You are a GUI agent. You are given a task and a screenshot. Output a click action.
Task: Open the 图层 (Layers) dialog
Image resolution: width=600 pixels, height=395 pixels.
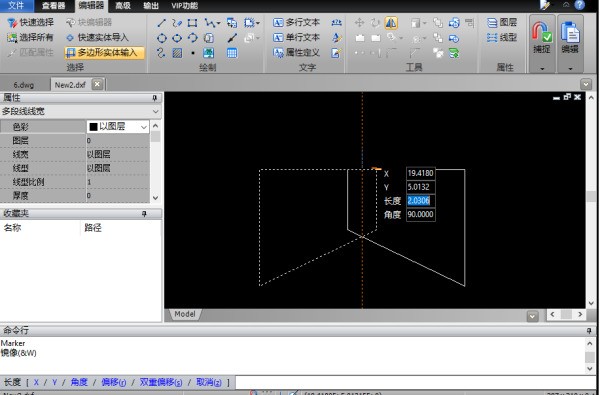point(502,23)
